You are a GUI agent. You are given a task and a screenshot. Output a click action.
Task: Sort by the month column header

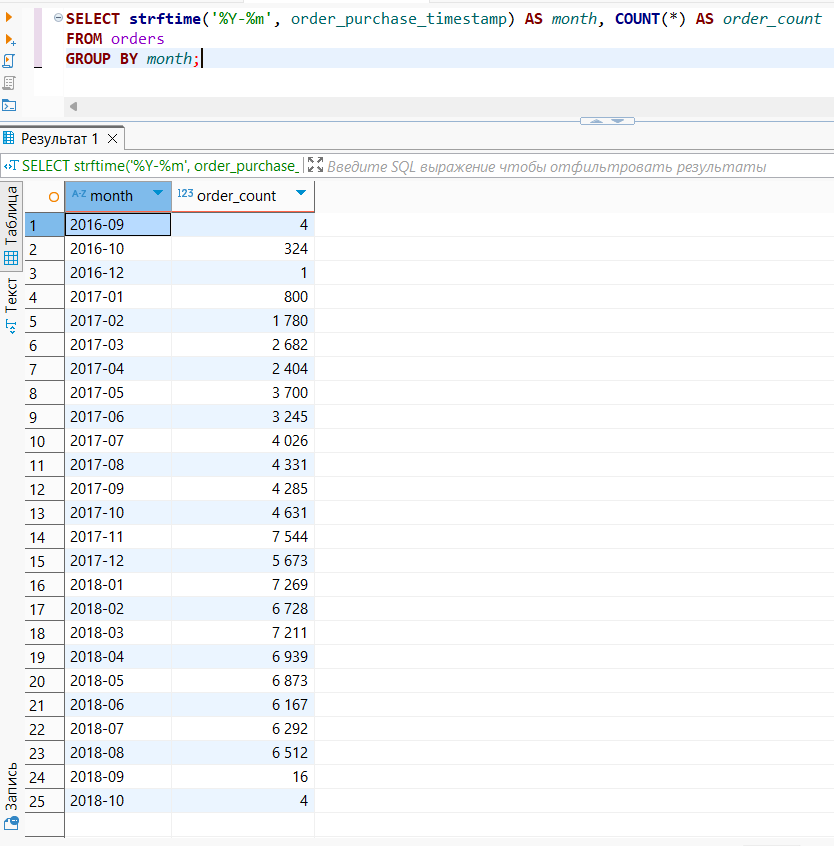click(x=110, y=196)
